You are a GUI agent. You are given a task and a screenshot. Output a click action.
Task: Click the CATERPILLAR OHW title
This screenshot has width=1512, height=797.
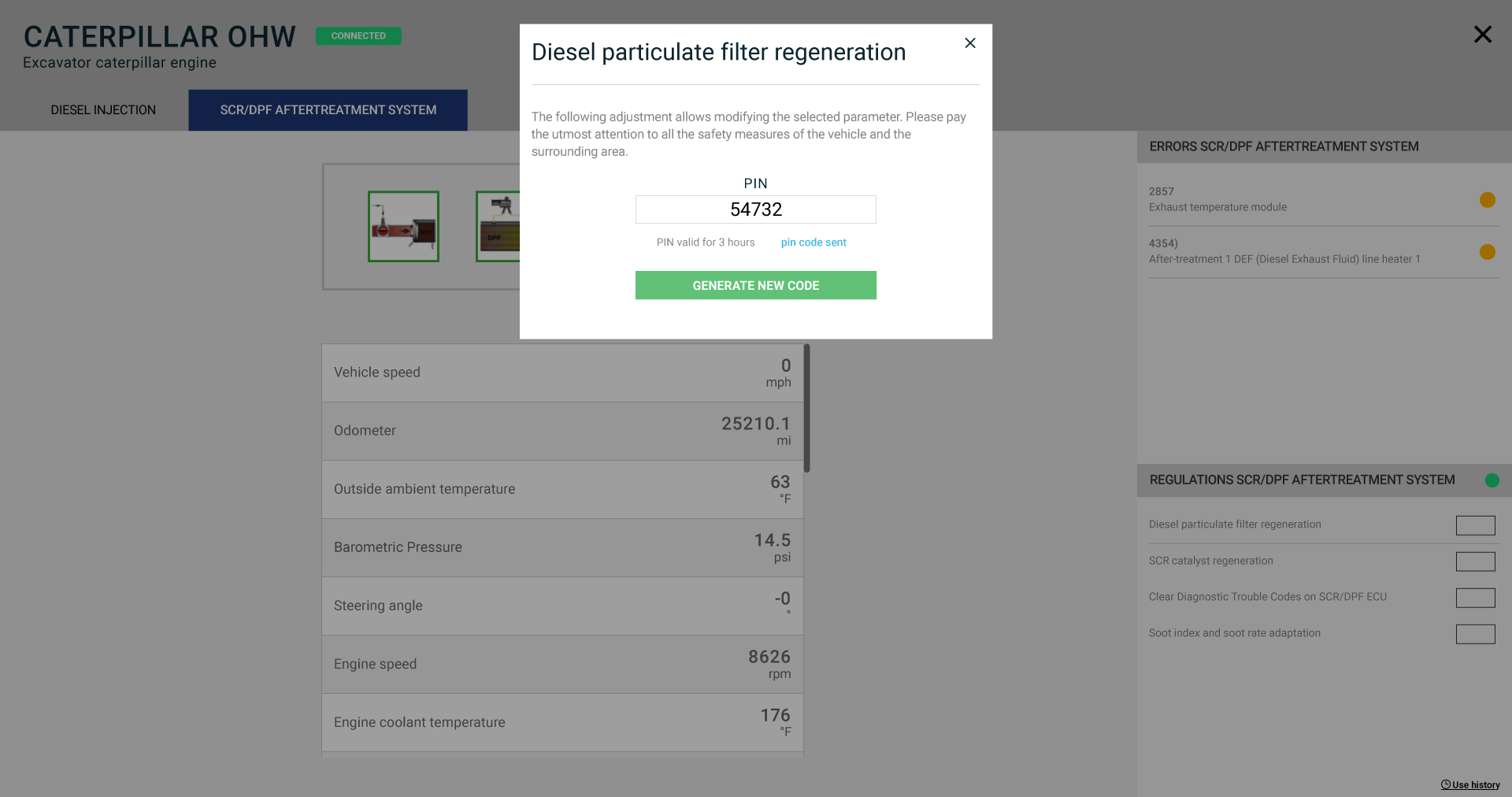[x=160, y=37]
